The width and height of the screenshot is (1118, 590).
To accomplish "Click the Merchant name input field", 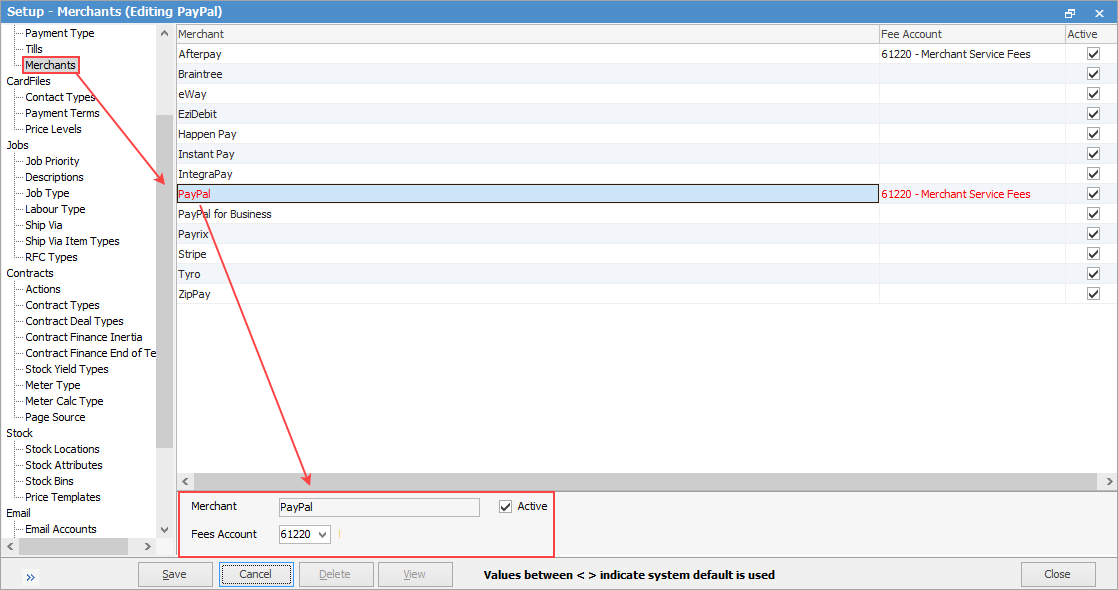I will [379, 507].
